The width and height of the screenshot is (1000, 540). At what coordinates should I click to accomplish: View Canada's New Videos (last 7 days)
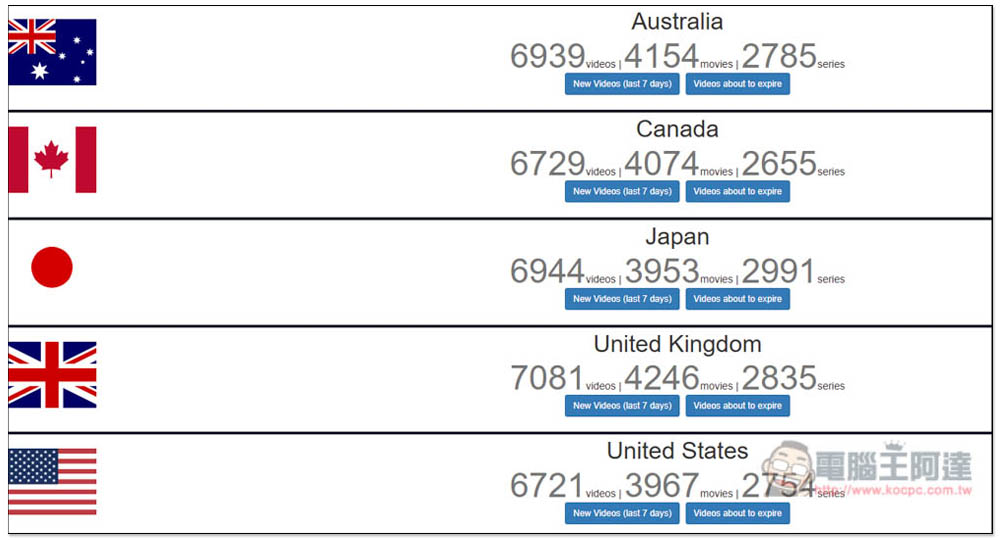pyautogui.click(x=622, y=191)
